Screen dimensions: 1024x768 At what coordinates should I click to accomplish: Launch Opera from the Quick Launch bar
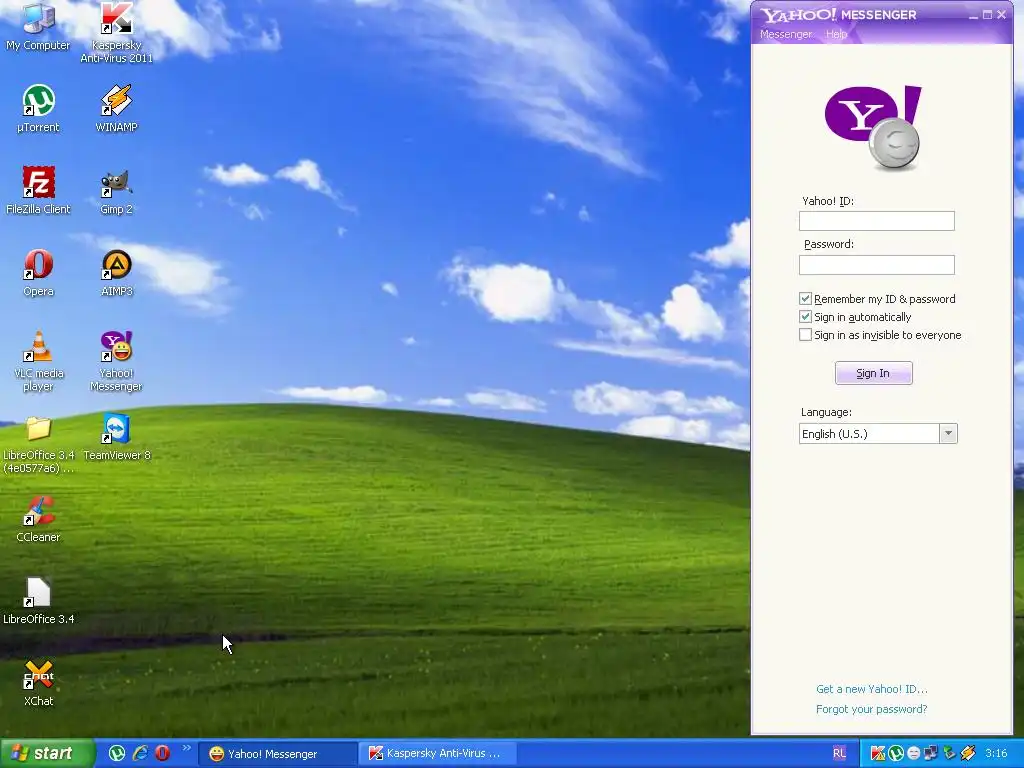(163, 753)
